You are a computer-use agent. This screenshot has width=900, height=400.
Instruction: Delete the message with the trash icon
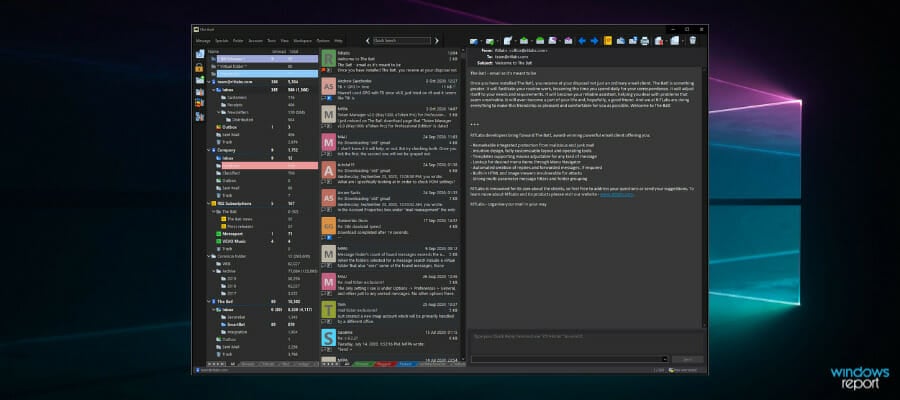tap(693, 41)
